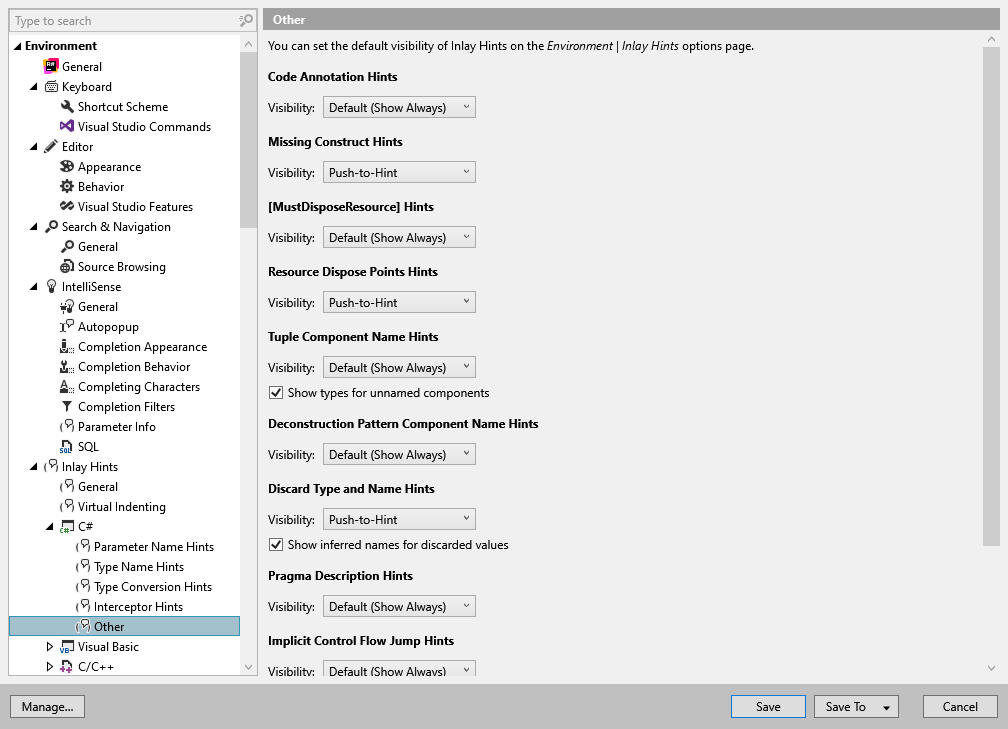Click the Visual Studio Commands icon
Screen dimensions: 1008x729
[67, 127]
